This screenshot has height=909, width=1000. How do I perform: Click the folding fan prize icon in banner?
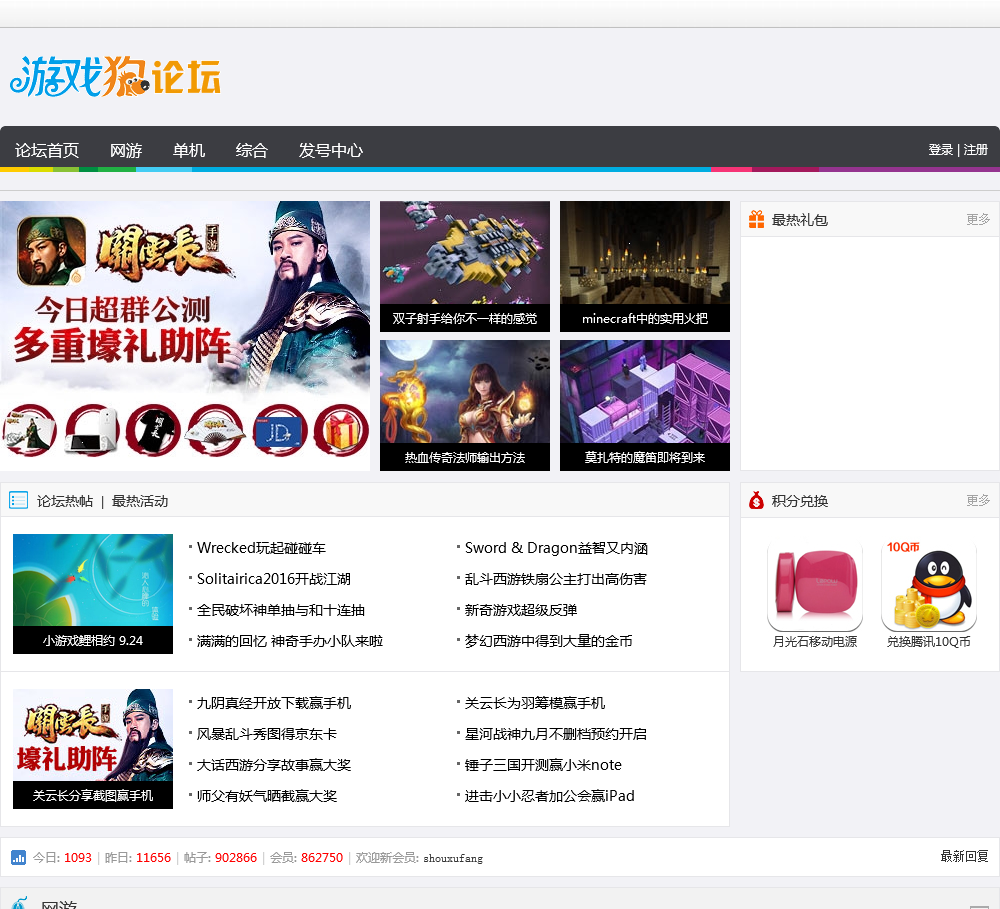pyautogui.click(x=215, y=431)
